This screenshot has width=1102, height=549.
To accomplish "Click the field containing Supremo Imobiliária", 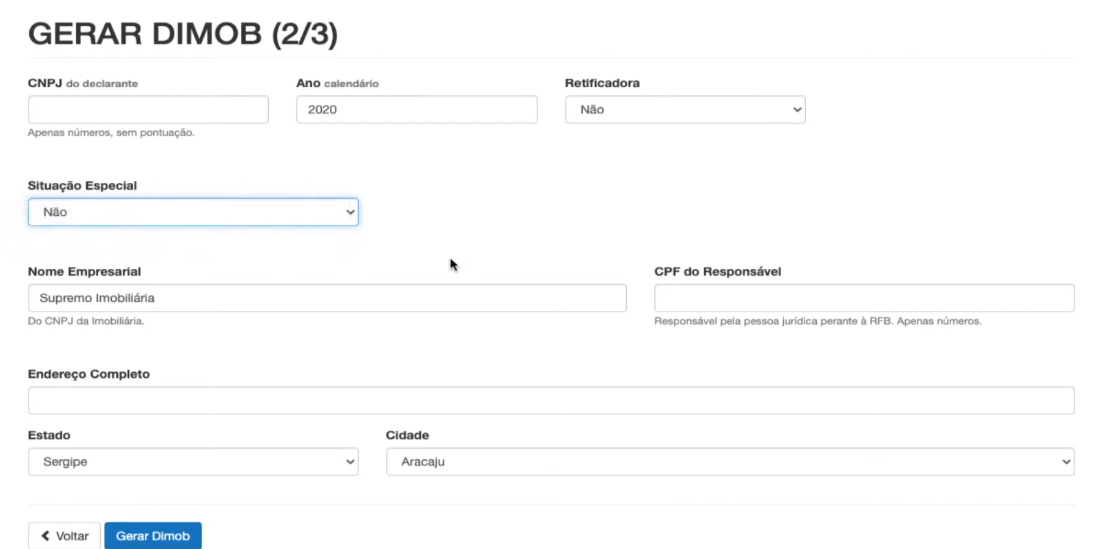I will (x=327, y=298).
